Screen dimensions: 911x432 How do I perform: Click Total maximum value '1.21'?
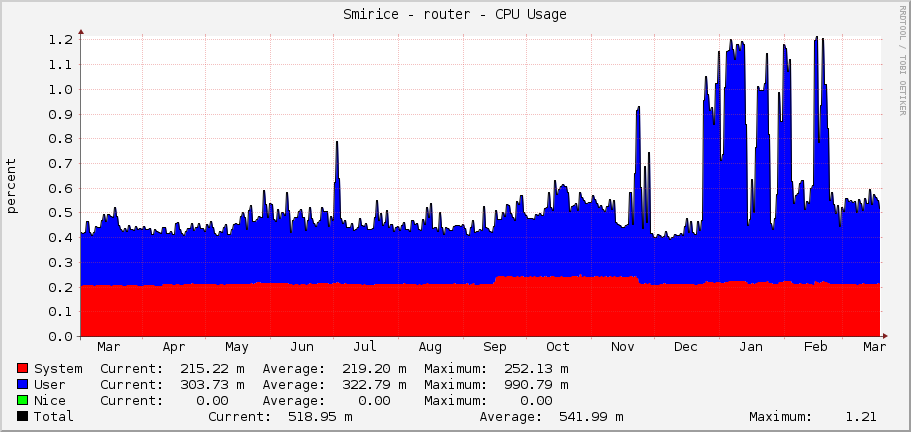[861, 416]
